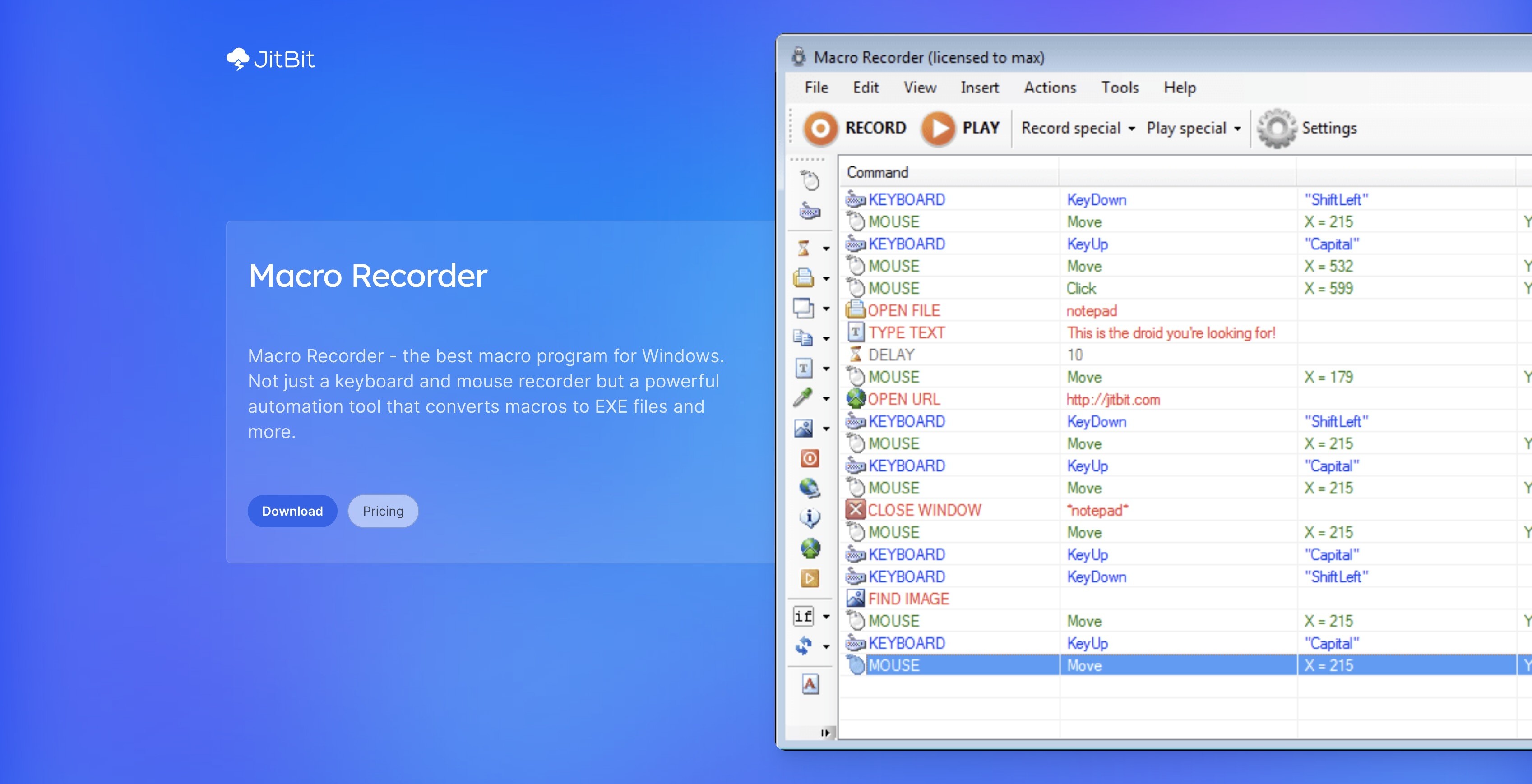The image size is (1532, 784).
Task: Click the orange play macro icon in sidebar
Action: (810, 578)
